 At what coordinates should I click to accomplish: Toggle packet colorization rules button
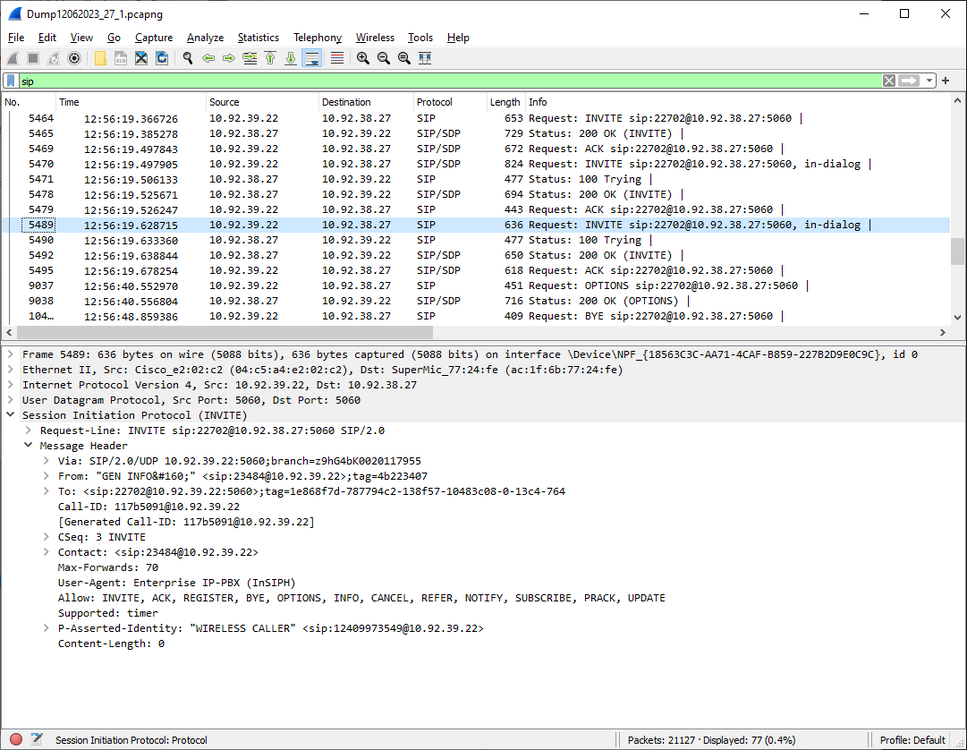[x=337, y=59]
